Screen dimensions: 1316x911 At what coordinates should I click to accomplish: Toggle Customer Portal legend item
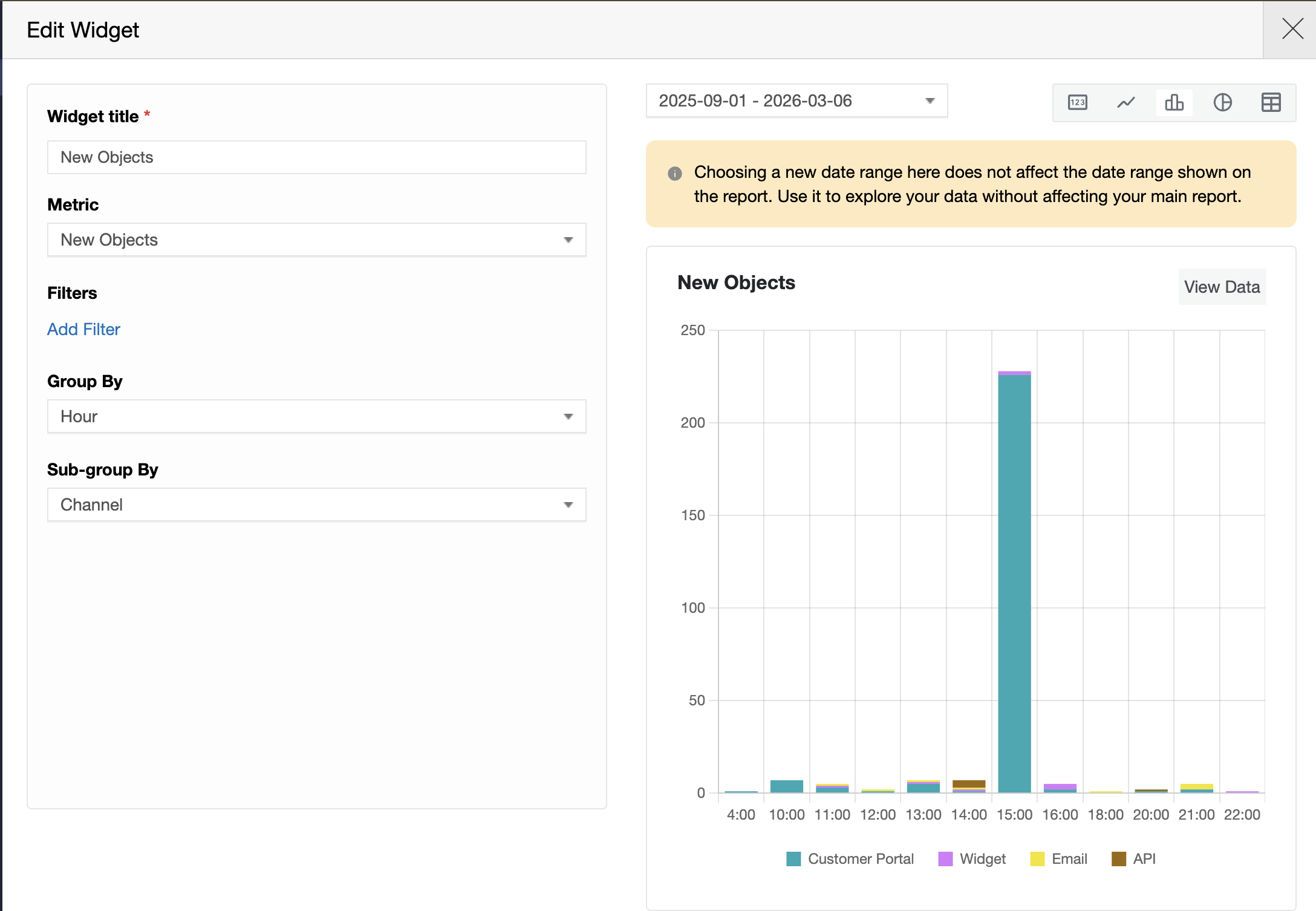[x=850, y=859]
